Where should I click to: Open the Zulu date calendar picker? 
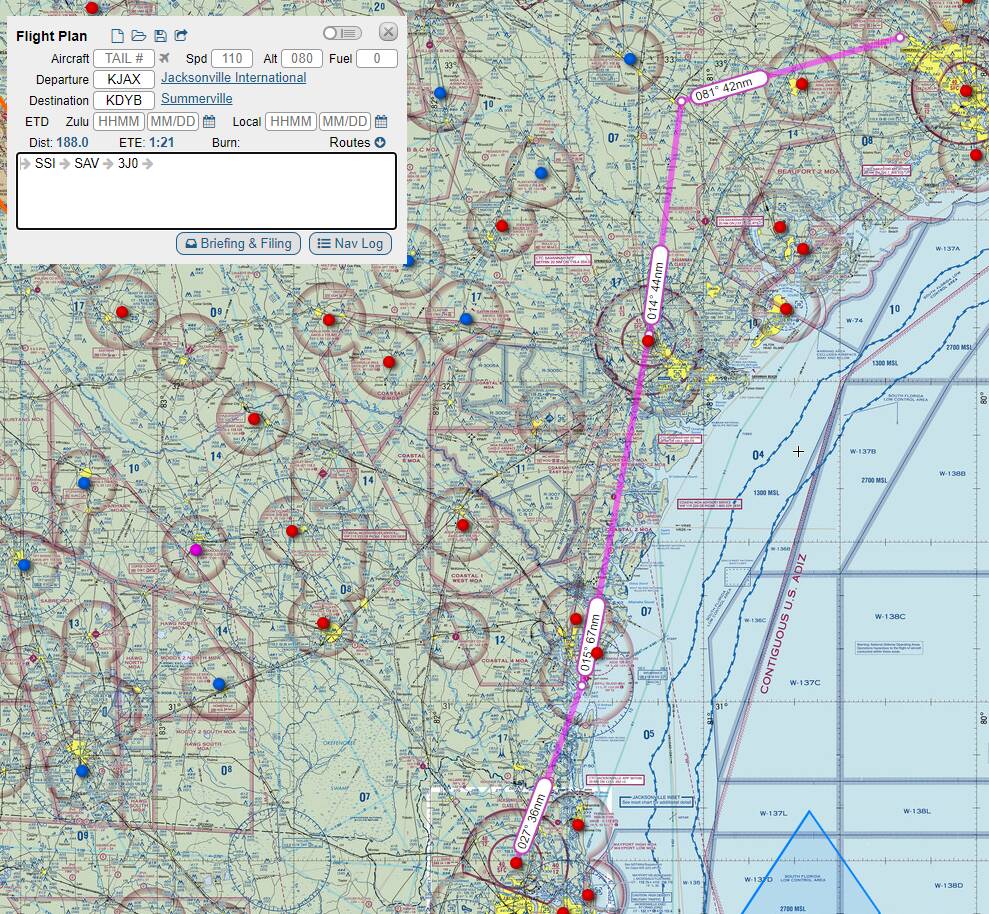click(209, 122)
